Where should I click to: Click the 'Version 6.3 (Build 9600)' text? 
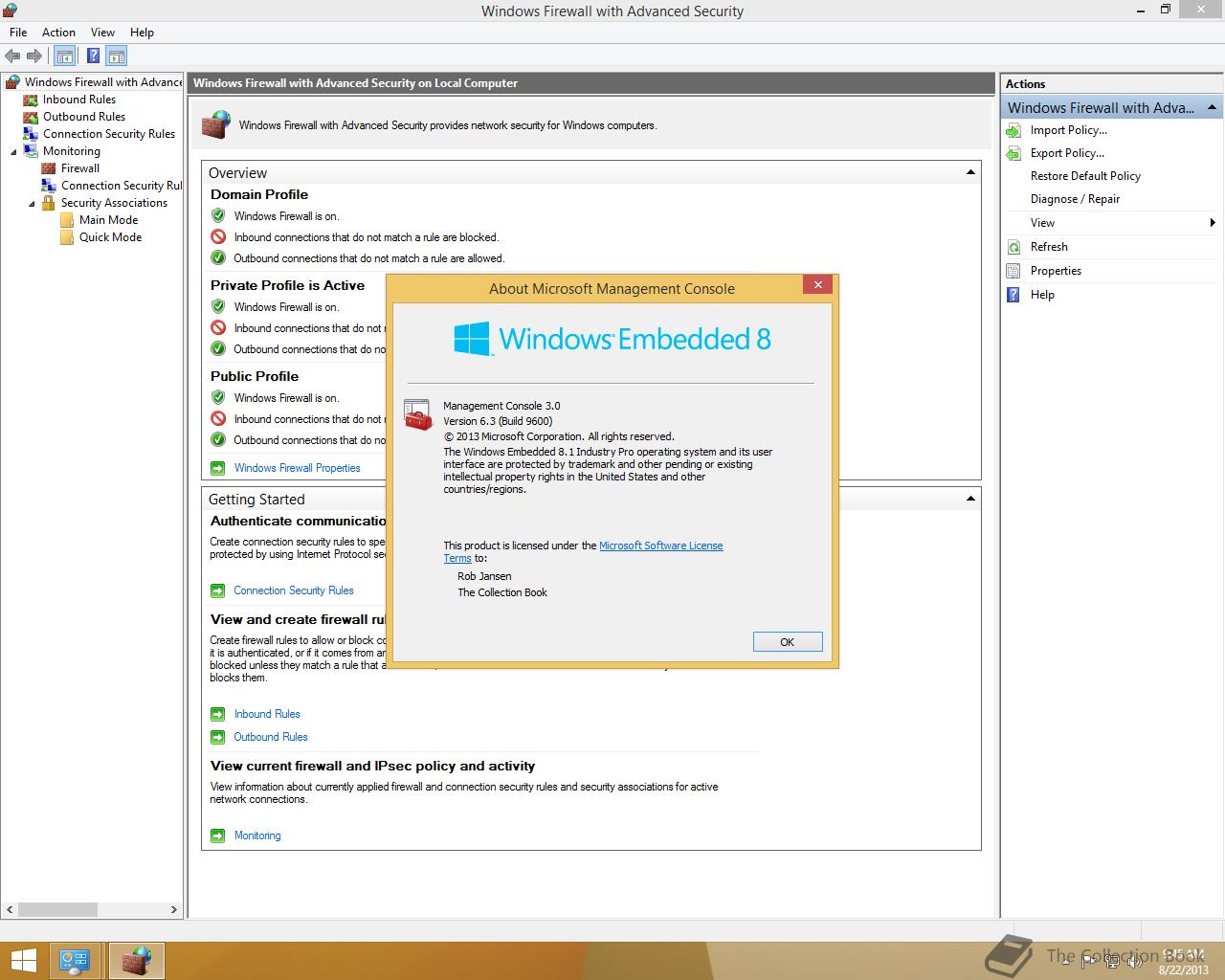tap(498, 421)
